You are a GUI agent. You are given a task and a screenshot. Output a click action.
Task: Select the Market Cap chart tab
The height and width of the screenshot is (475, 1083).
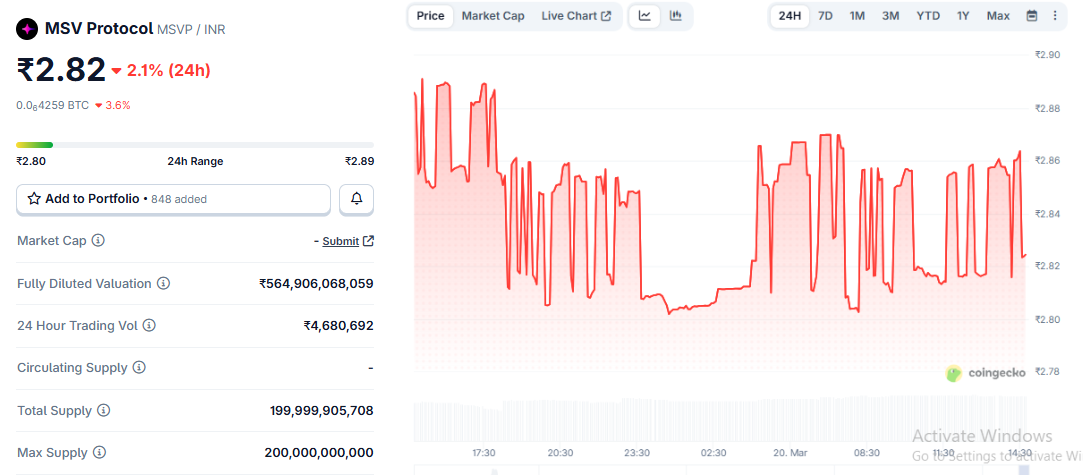point(493,16)
